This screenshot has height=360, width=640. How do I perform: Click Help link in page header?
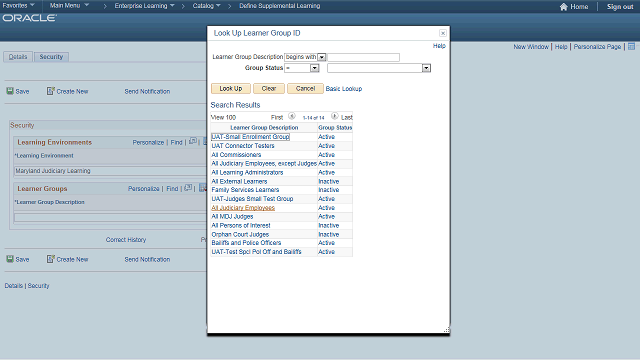pos(561,47)
